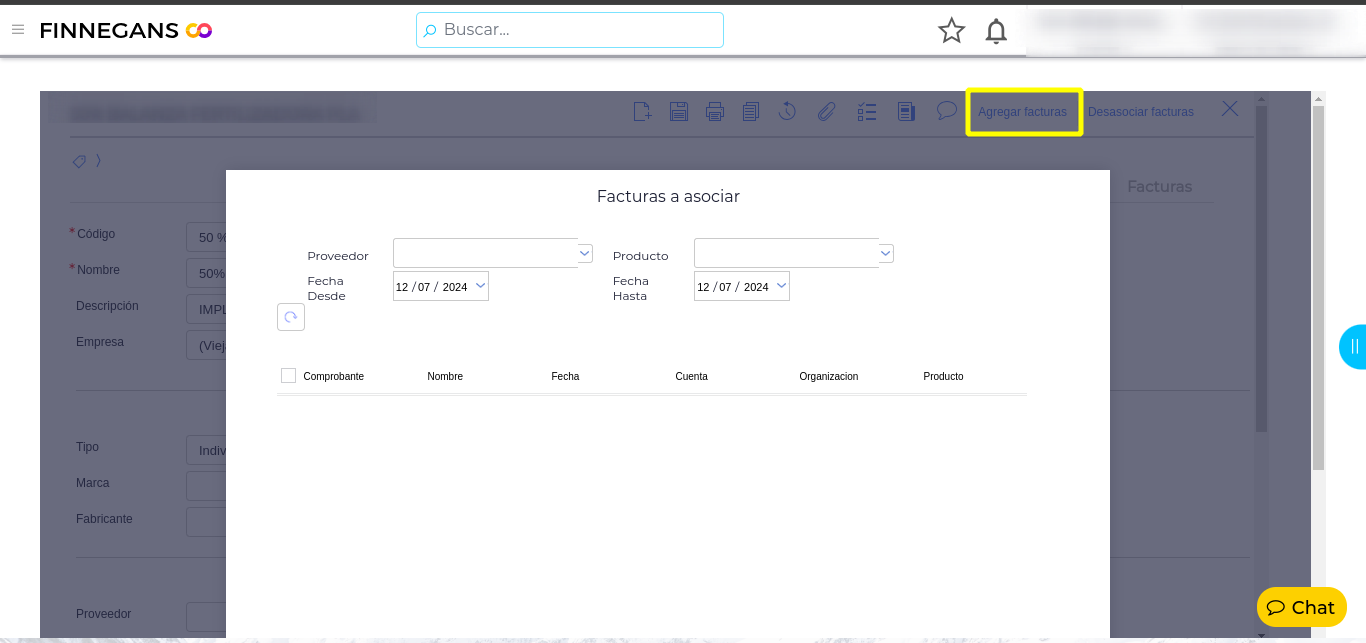Click the Desasociar facturas link
Viewport: 1366px width, 643px height.
(1140, 112)
